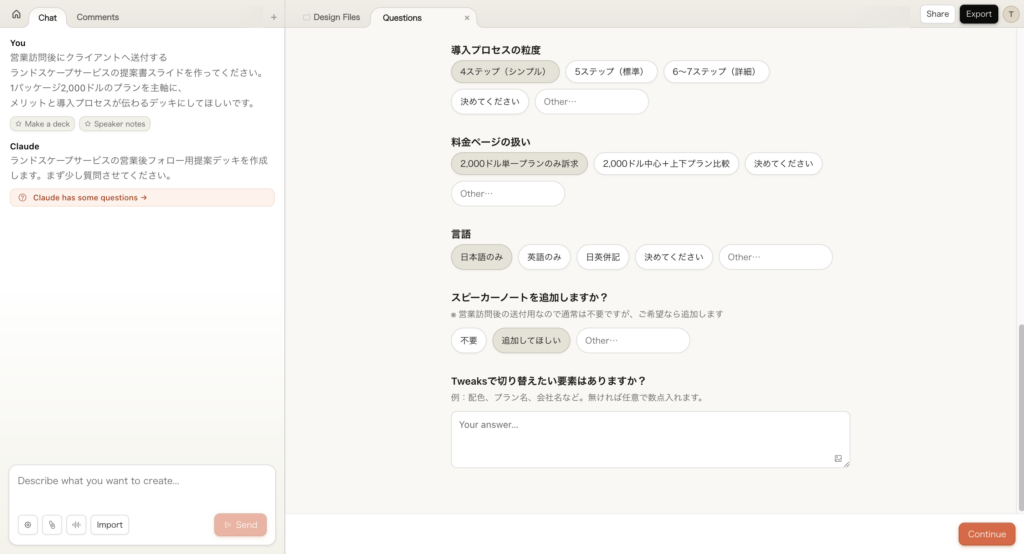Viewport: 1024px width, 554px height.
Task: Open the Design Files tab
Action: click(331, 17)
